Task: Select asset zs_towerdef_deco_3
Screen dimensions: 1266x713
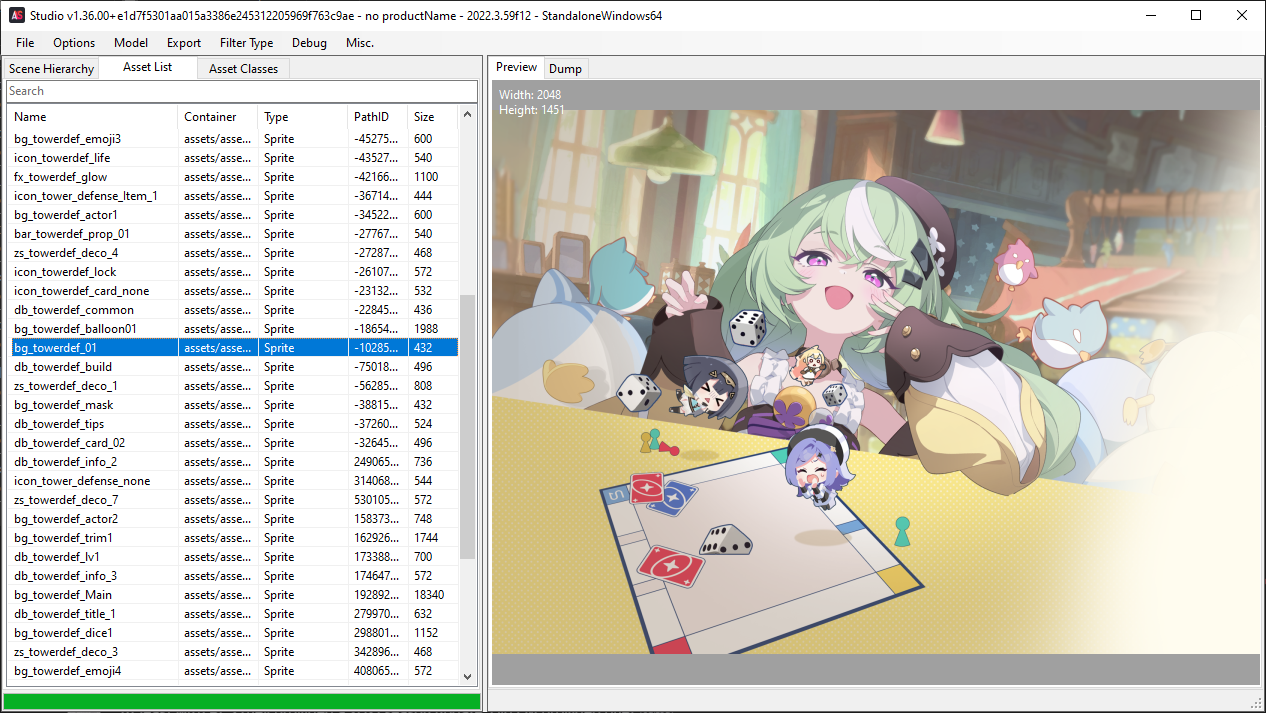Action: pyautogui.click(x=233, y=652)
